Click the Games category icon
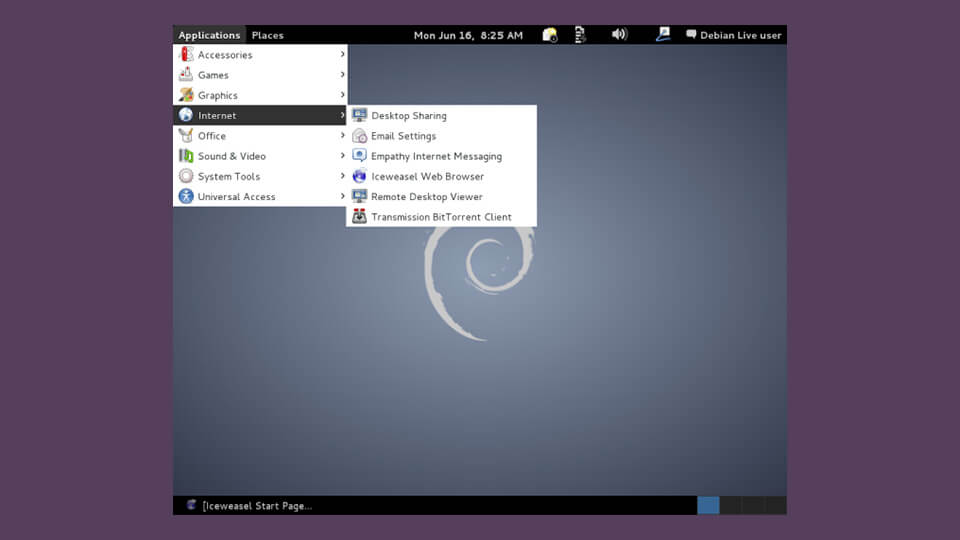Screen dimensions: 960x540 pos(186,75)
